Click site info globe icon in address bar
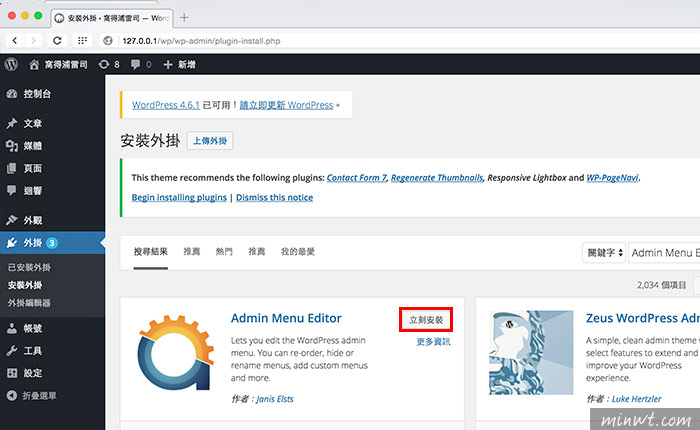This screenshot has height=430, width=700. 108,41
